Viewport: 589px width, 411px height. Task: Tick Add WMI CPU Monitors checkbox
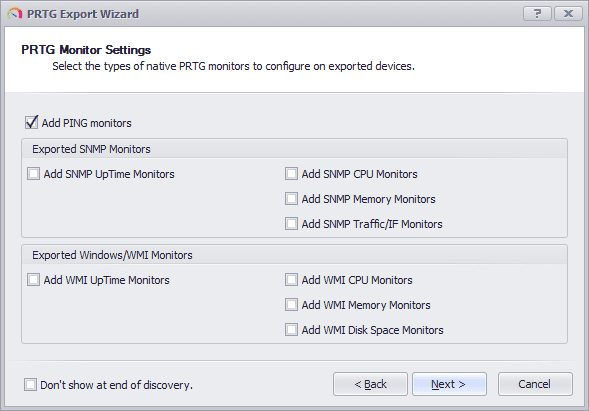pyautogui.click(x=291, y=280)
